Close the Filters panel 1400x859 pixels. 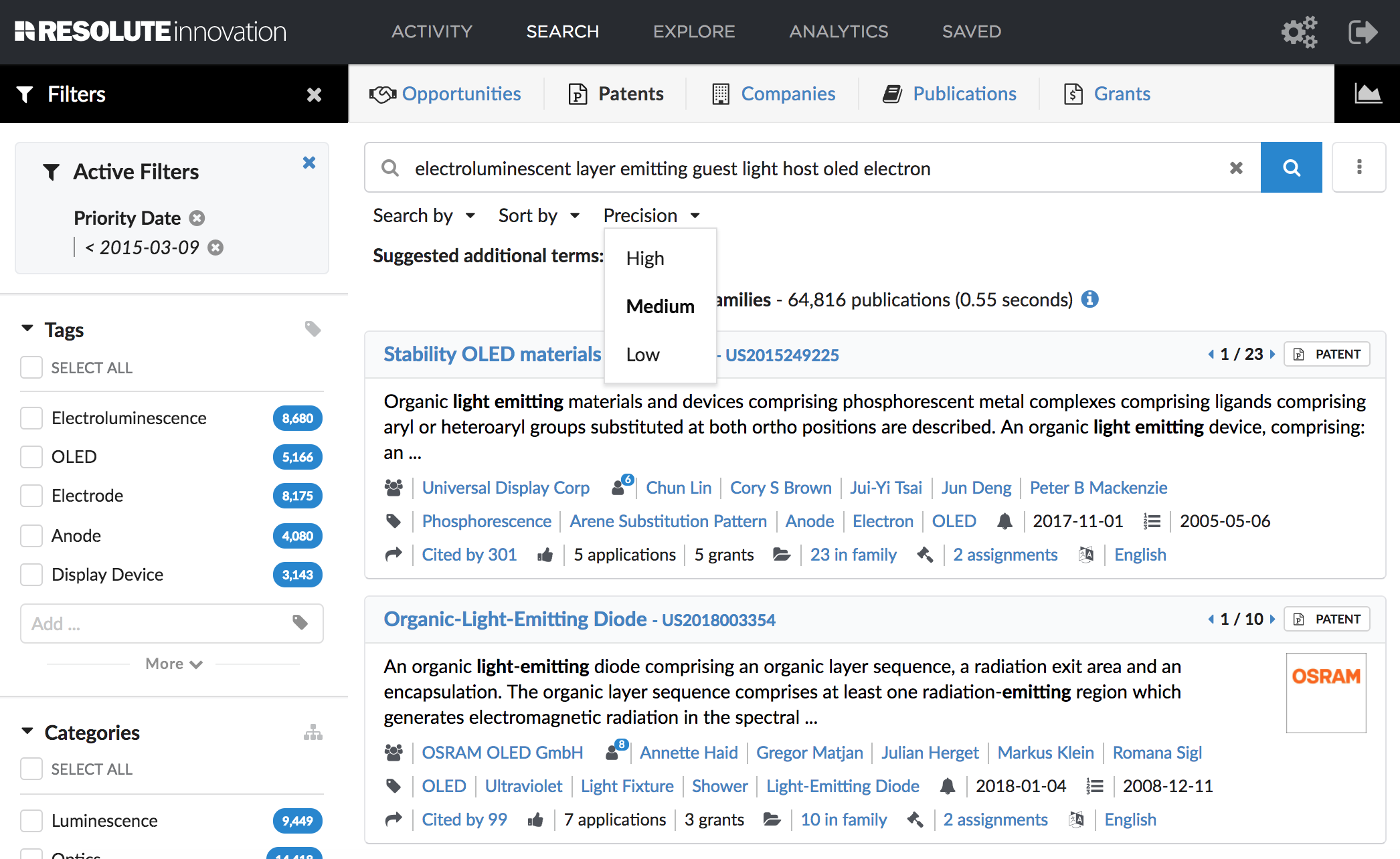(314, 94)
